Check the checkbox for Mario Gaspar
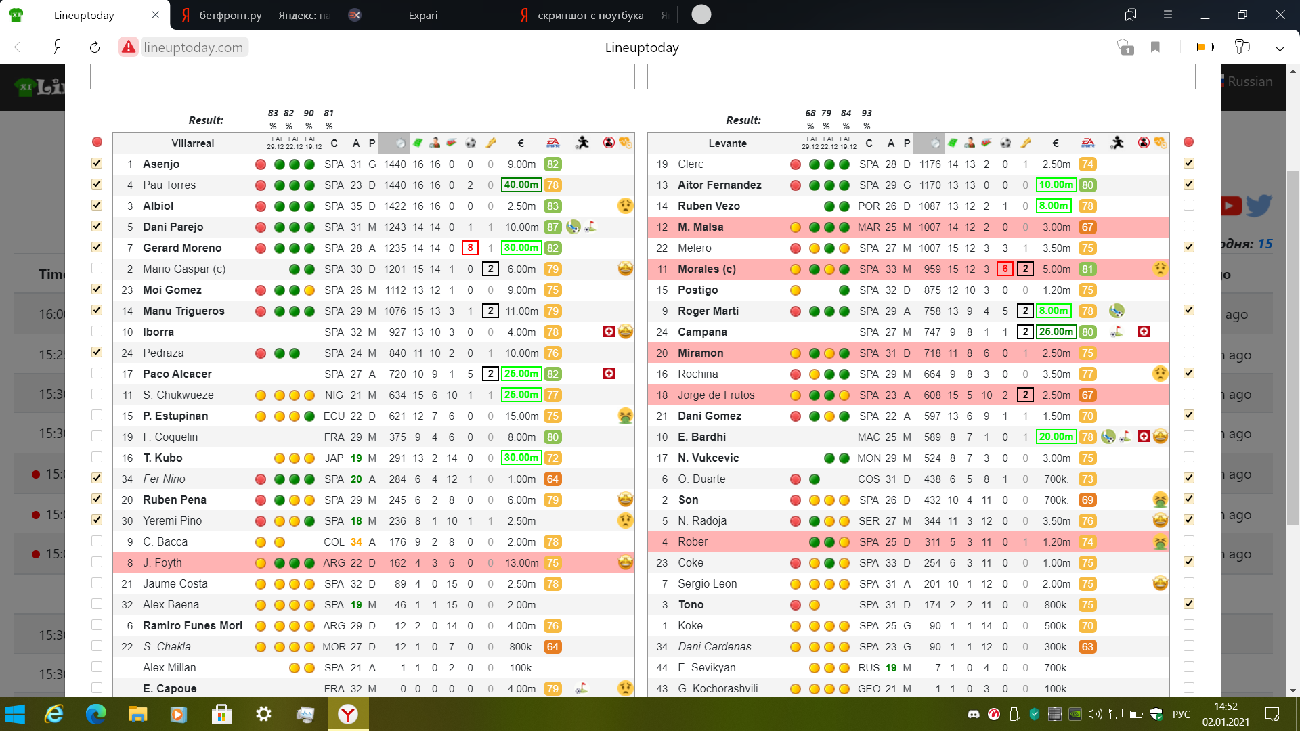Viewport: 1300px width, 731px height. click(97, 269)
